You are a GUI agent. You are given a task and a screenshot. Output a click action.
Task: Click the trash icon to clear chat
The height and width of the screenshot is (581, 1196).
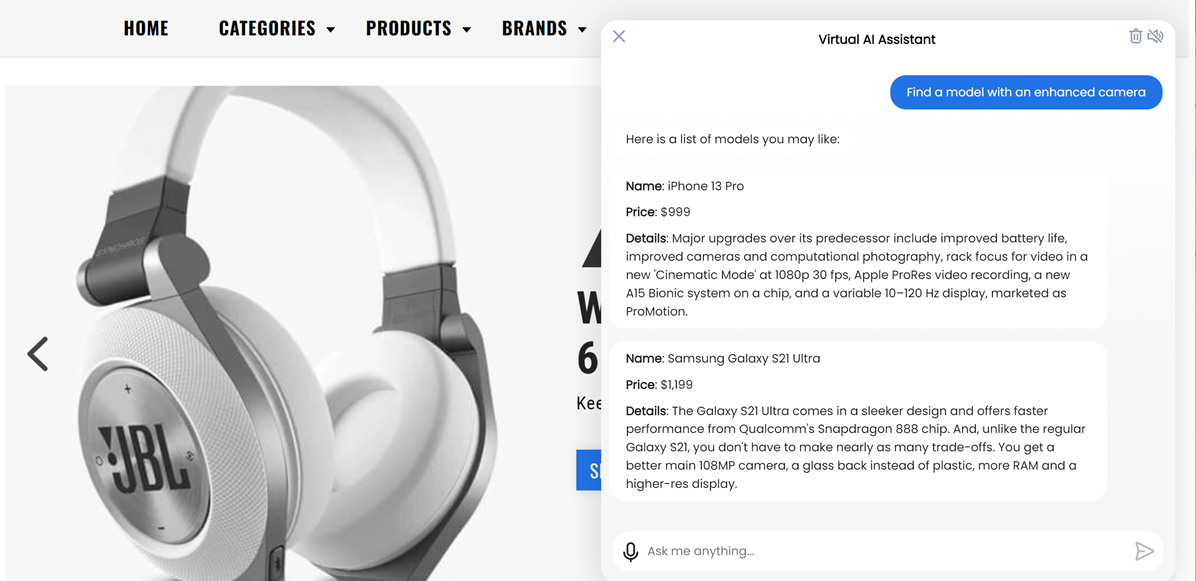[x=1135, y=37]
